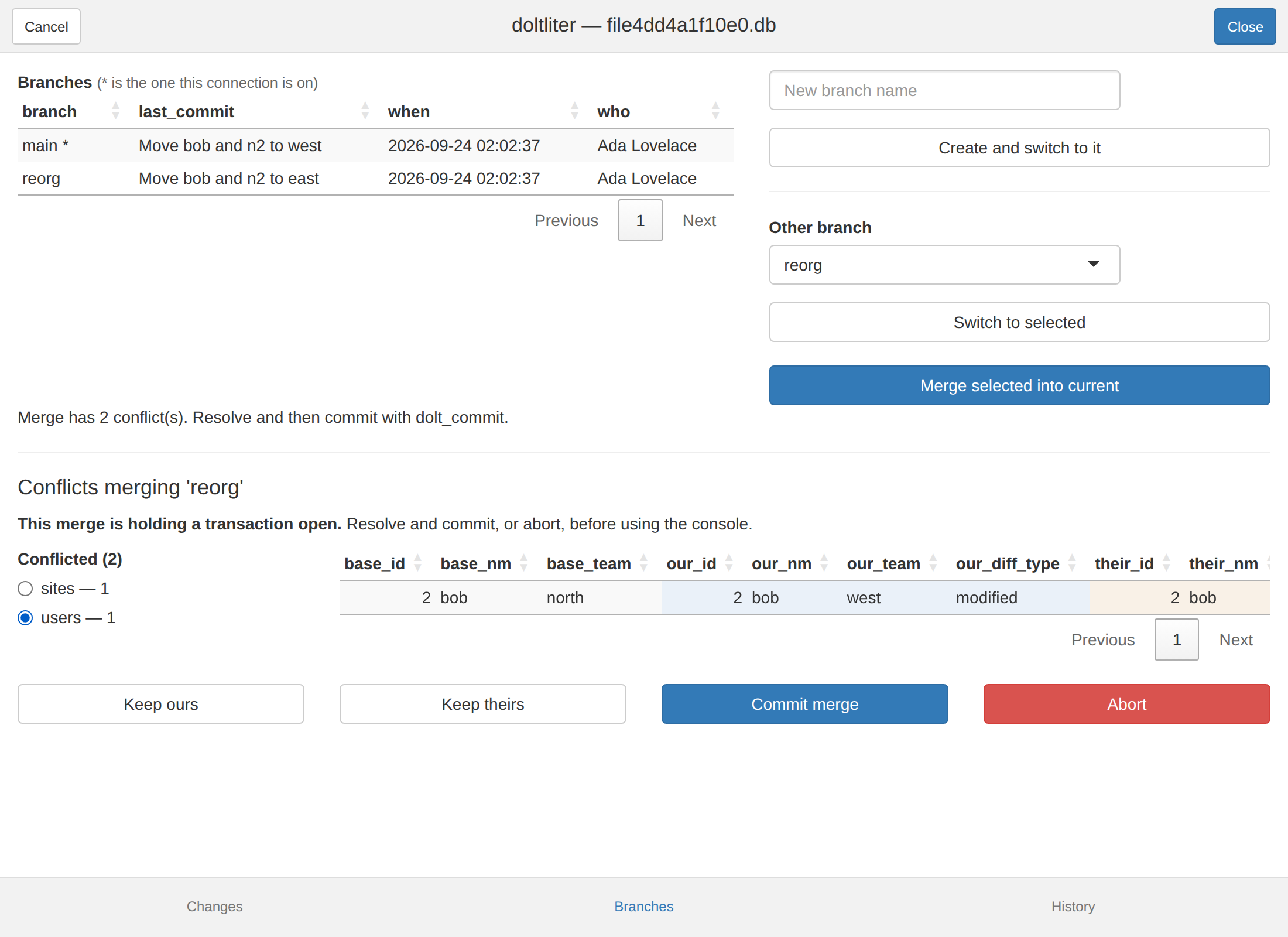Click page 1 in branches pagination
This screenshot has height=937, width=1288.
point(640,220)
